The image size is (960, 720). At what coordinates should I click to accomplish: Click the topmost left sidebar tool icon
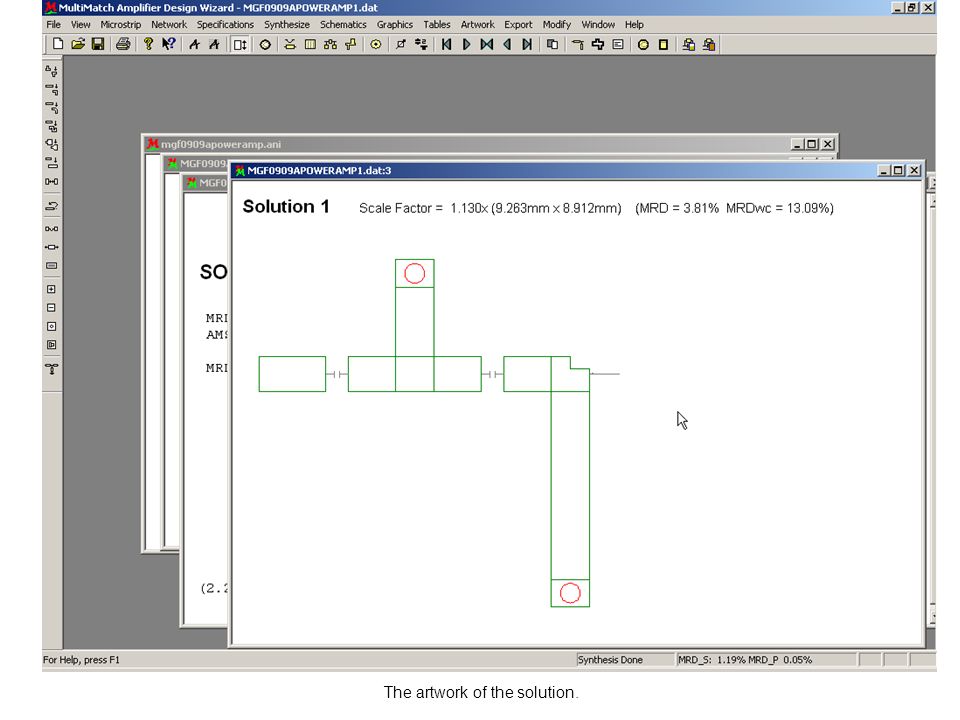(x=51, y=71)
